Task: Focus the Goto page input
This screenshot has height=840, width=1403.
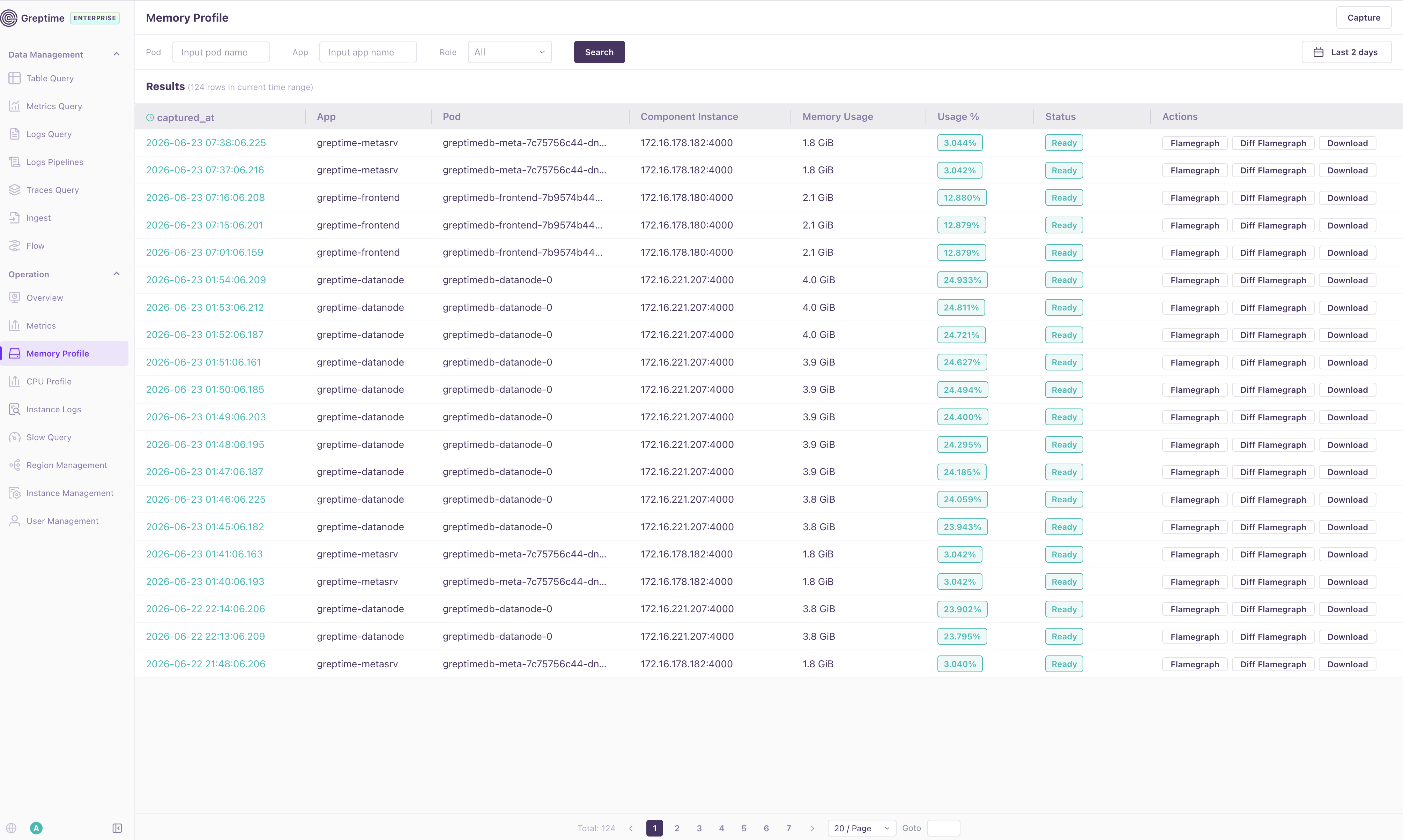Action: coord(943,828)
